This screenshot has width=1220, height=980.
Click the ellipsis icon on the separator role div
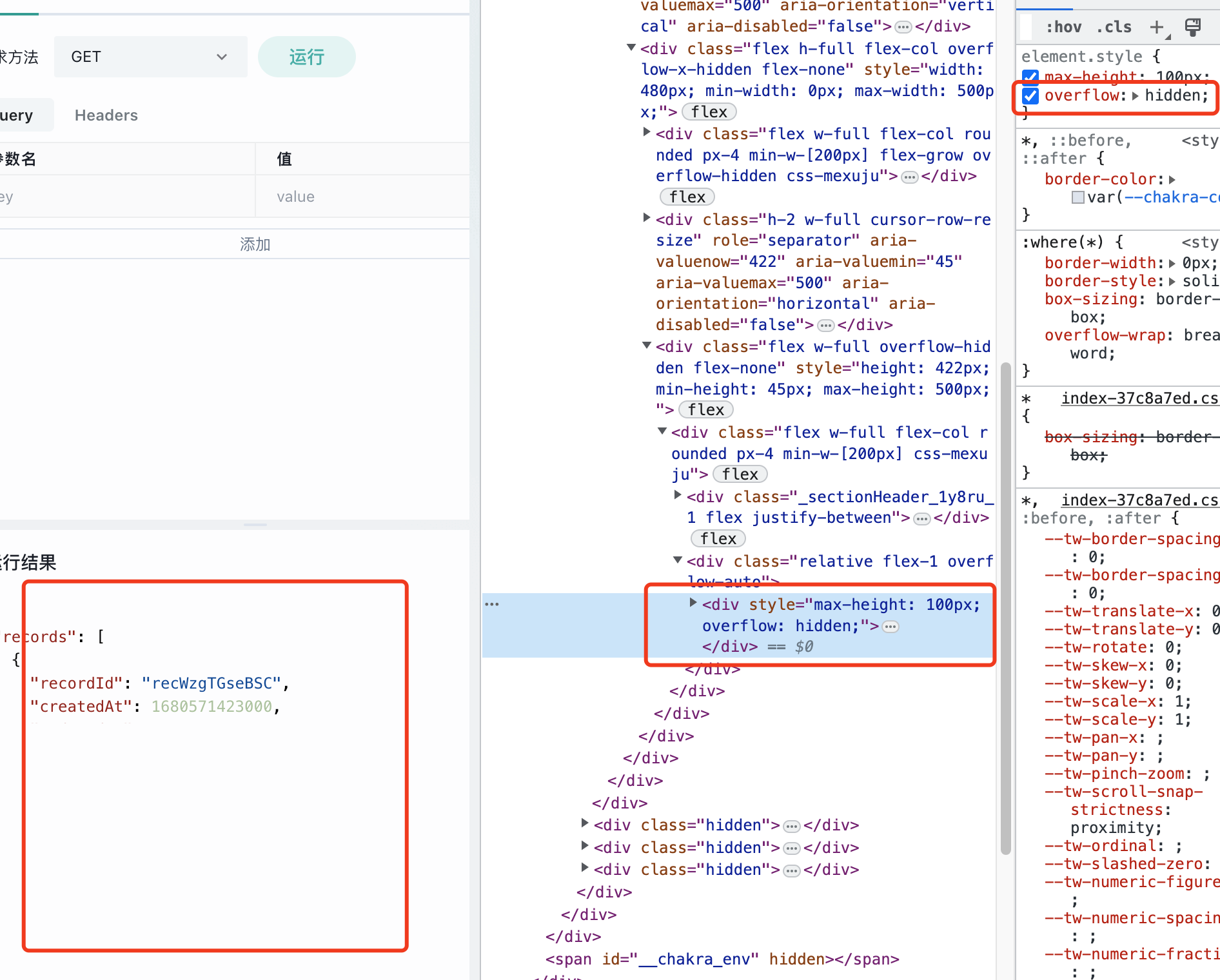826,326
